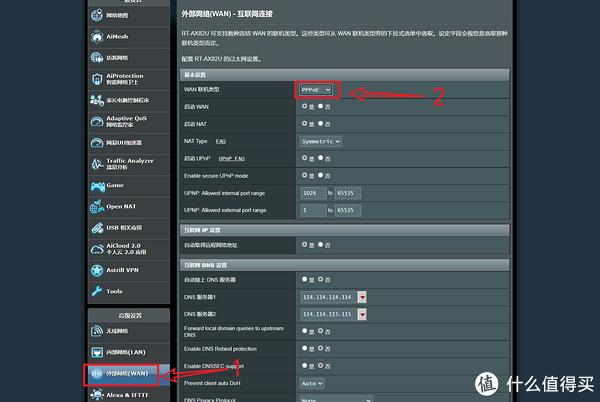This screenshot has height=402, width=600.
Task: Edit the UPnP external port start field
Action: (313, 210)
